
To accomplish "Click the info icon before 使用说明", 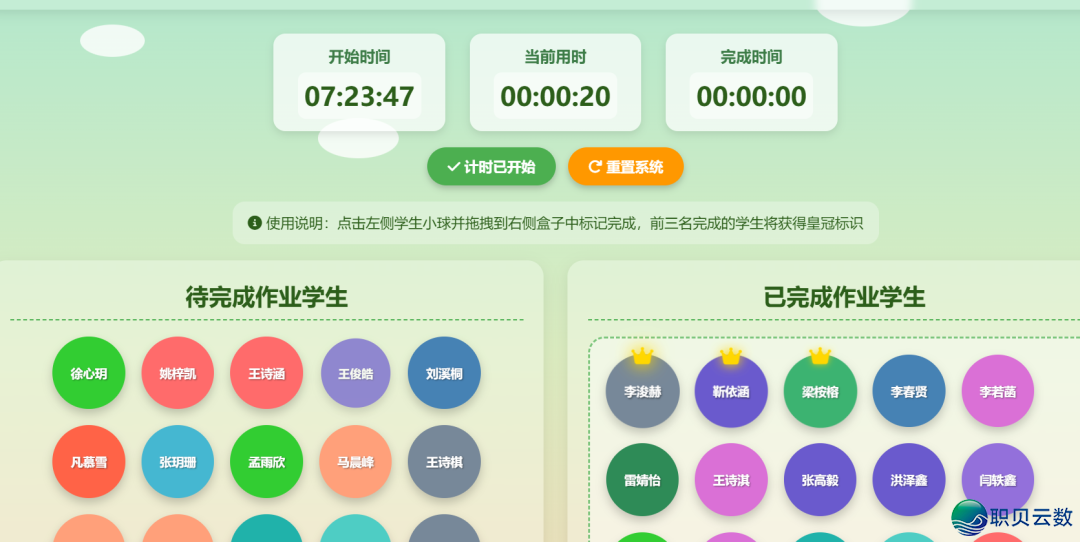I will (x=254, y=223).
